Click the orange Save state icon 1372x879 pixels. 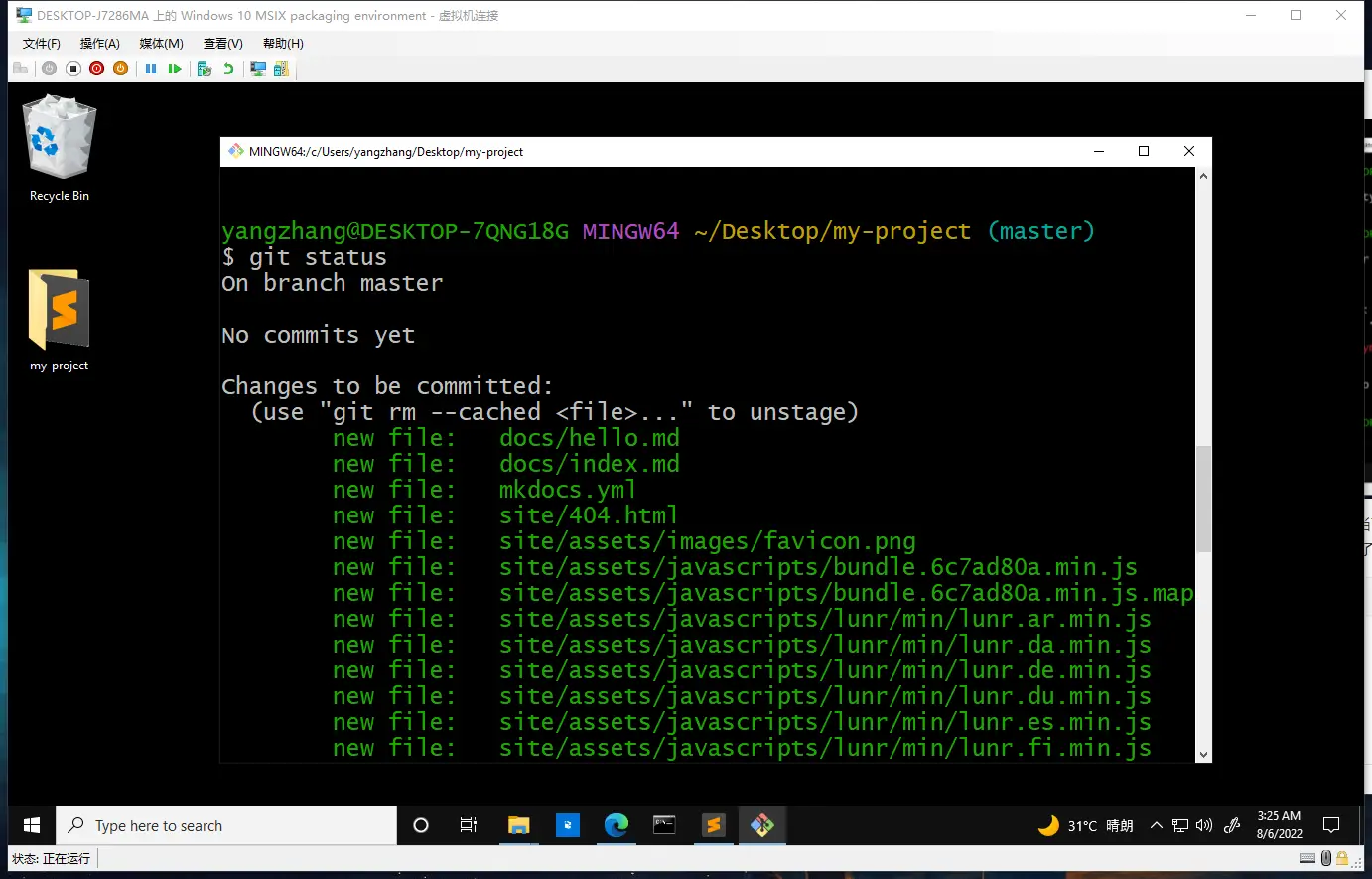(121, 69)
